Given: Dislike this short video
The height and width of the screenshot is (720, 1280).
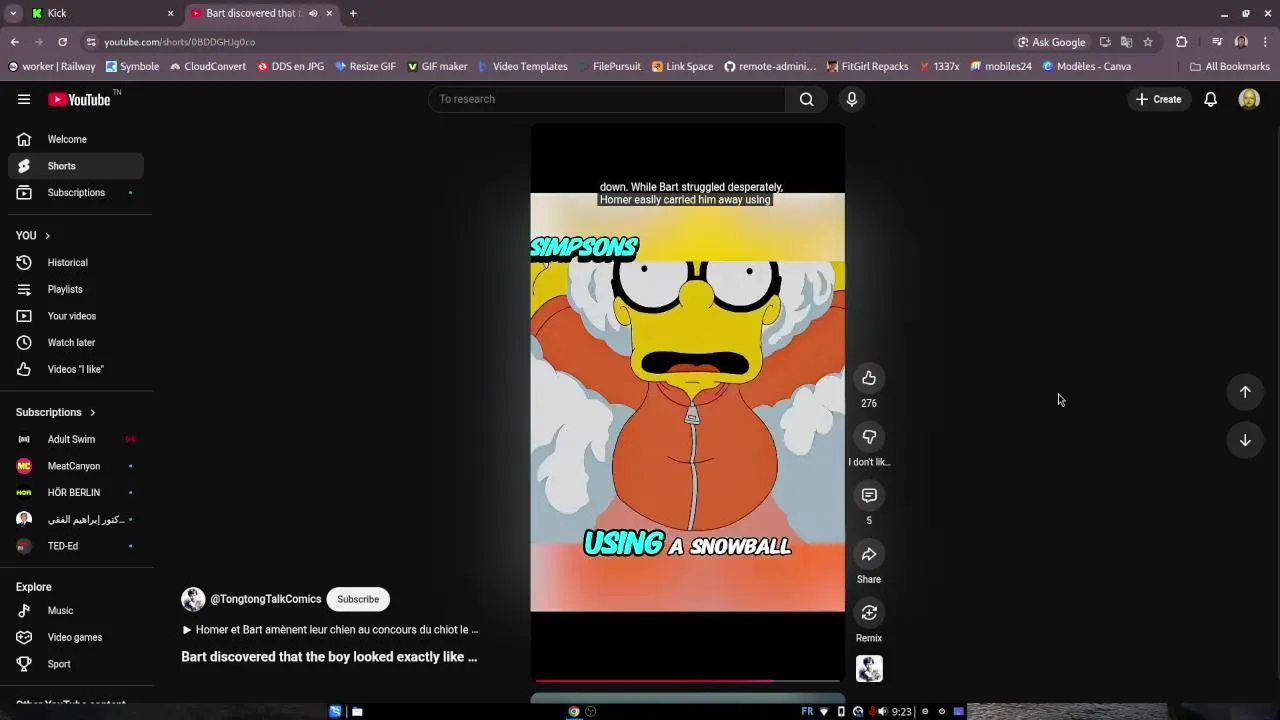Looking at the screenshot, I should click(x=869, y=437).
